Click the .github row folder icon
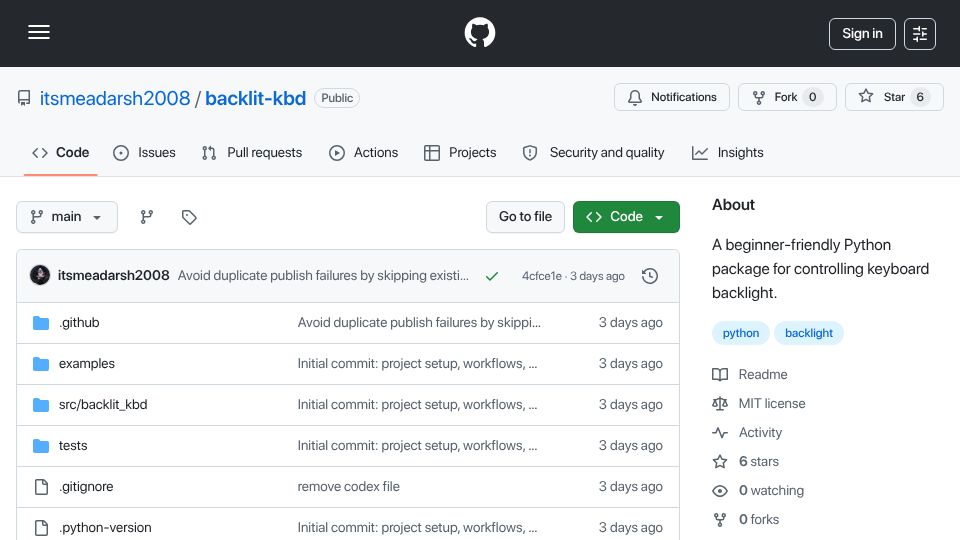Viewport: 960px width, 540px height. click(x=41, y=323)
